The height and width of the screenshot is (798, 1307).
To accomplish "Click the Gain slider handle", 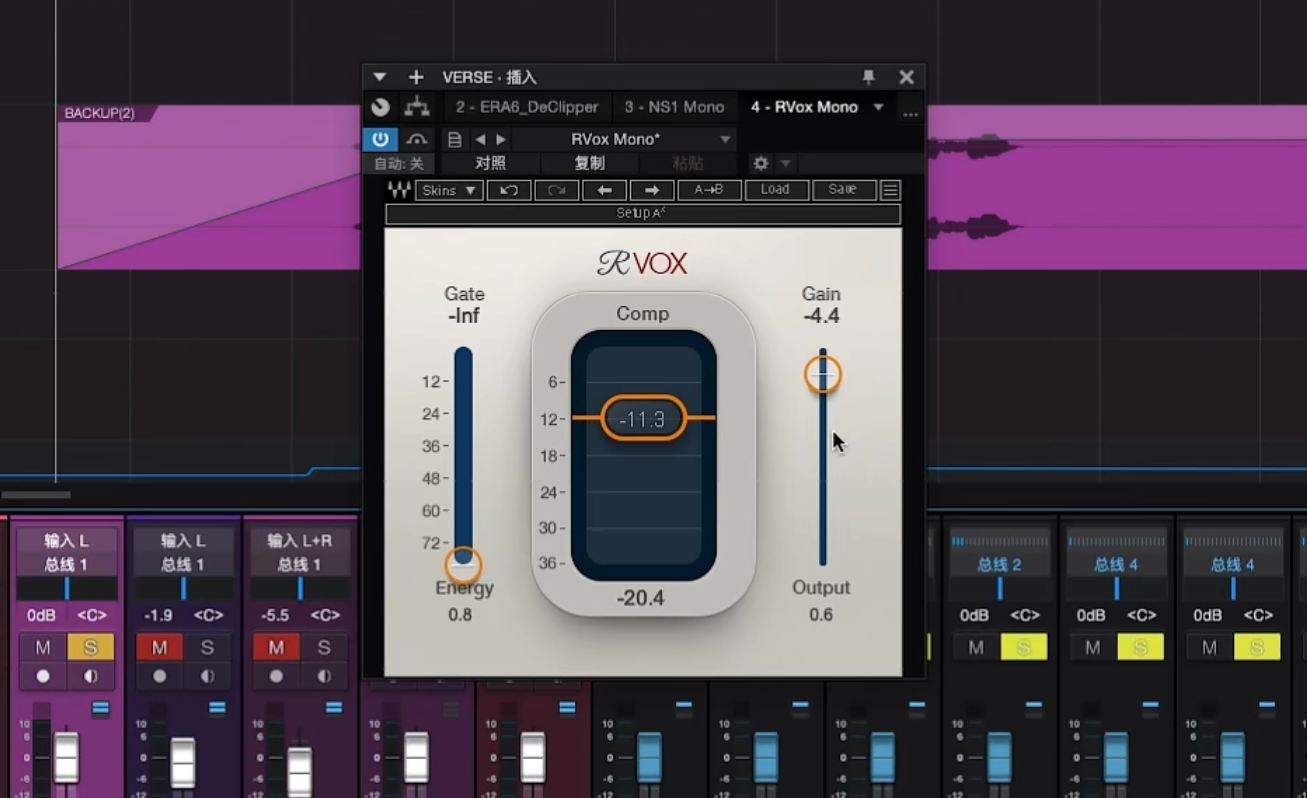I will click(823, 375).
